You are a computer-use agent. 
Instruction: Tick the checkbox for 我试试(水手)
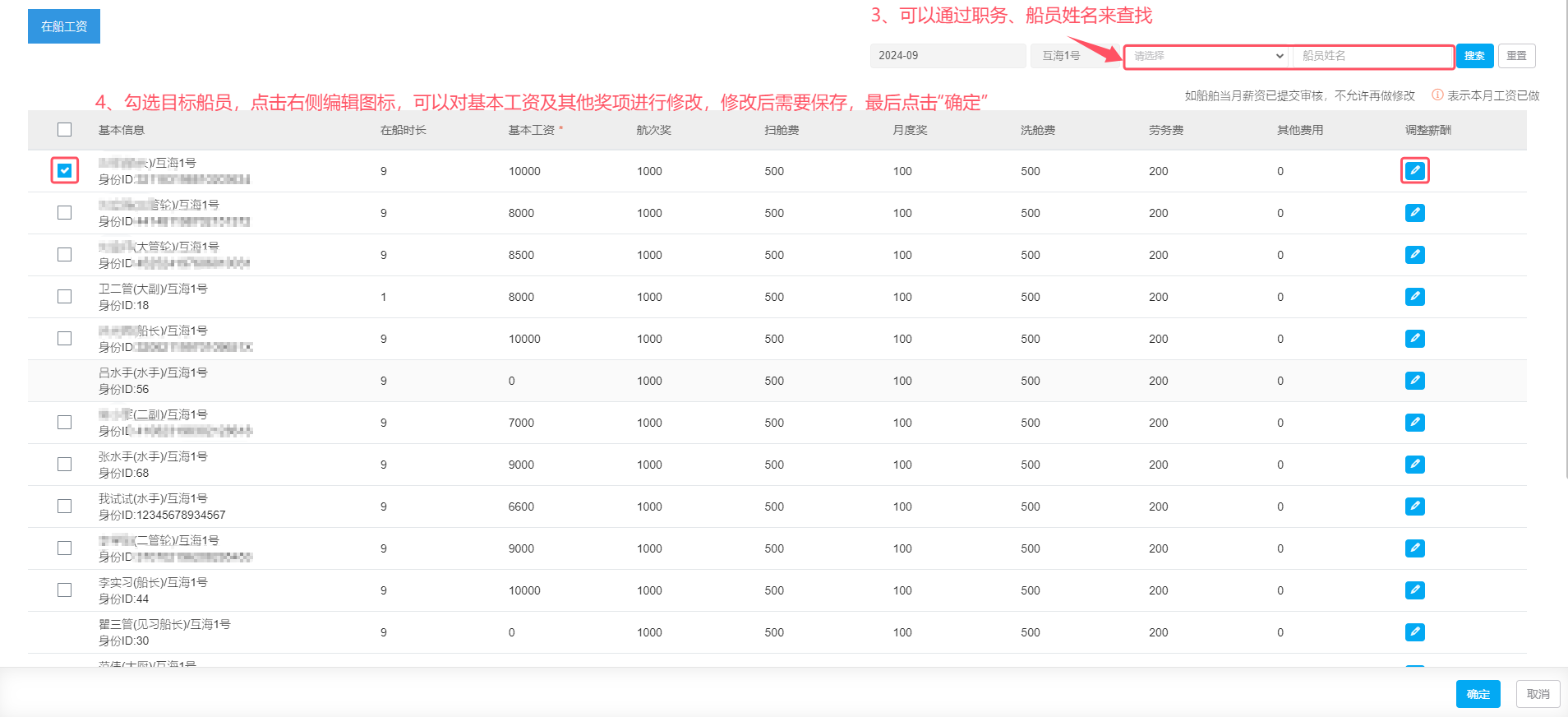(x=64, y=507)
